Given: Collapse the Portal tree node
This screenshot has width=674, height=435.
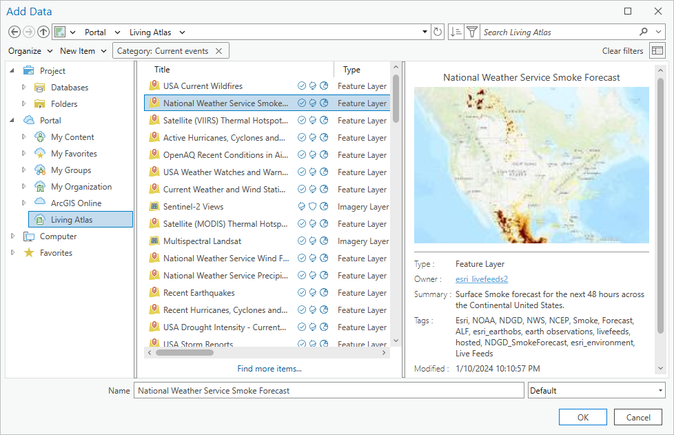Looking at the screenshot, I should (x=12, y=120).
